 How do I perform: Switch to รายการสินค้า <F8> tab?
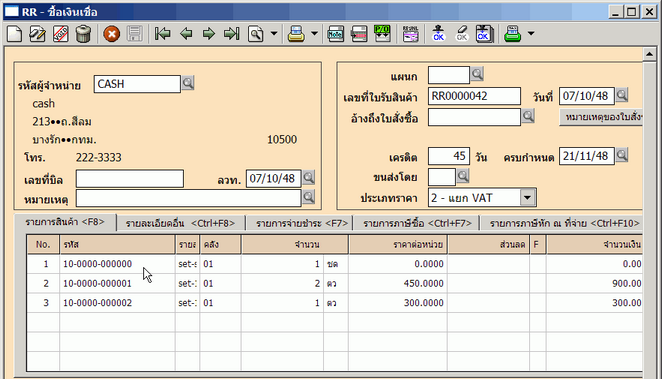tap(65, 222)
